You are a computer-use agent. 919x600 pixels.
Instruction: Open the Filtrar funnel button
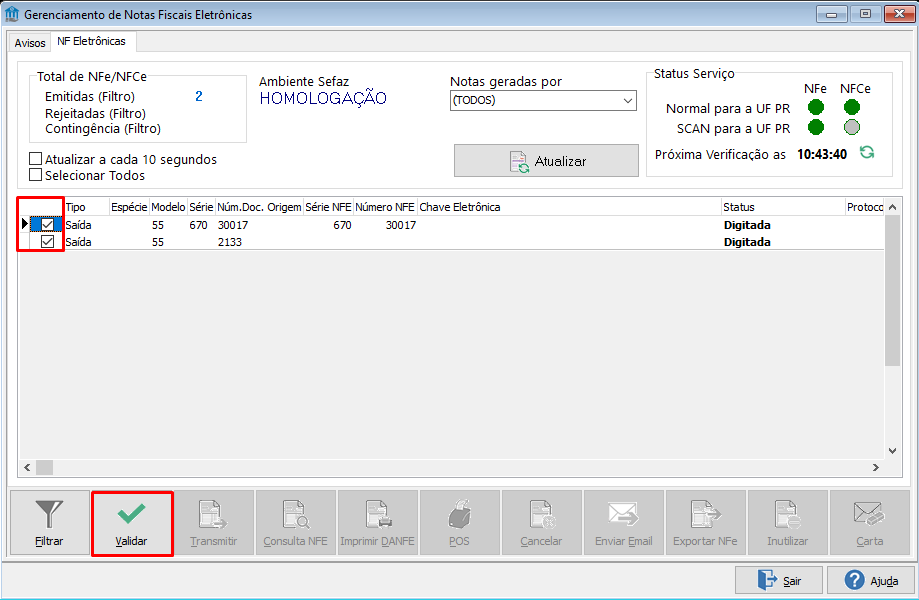pos(49,523)
